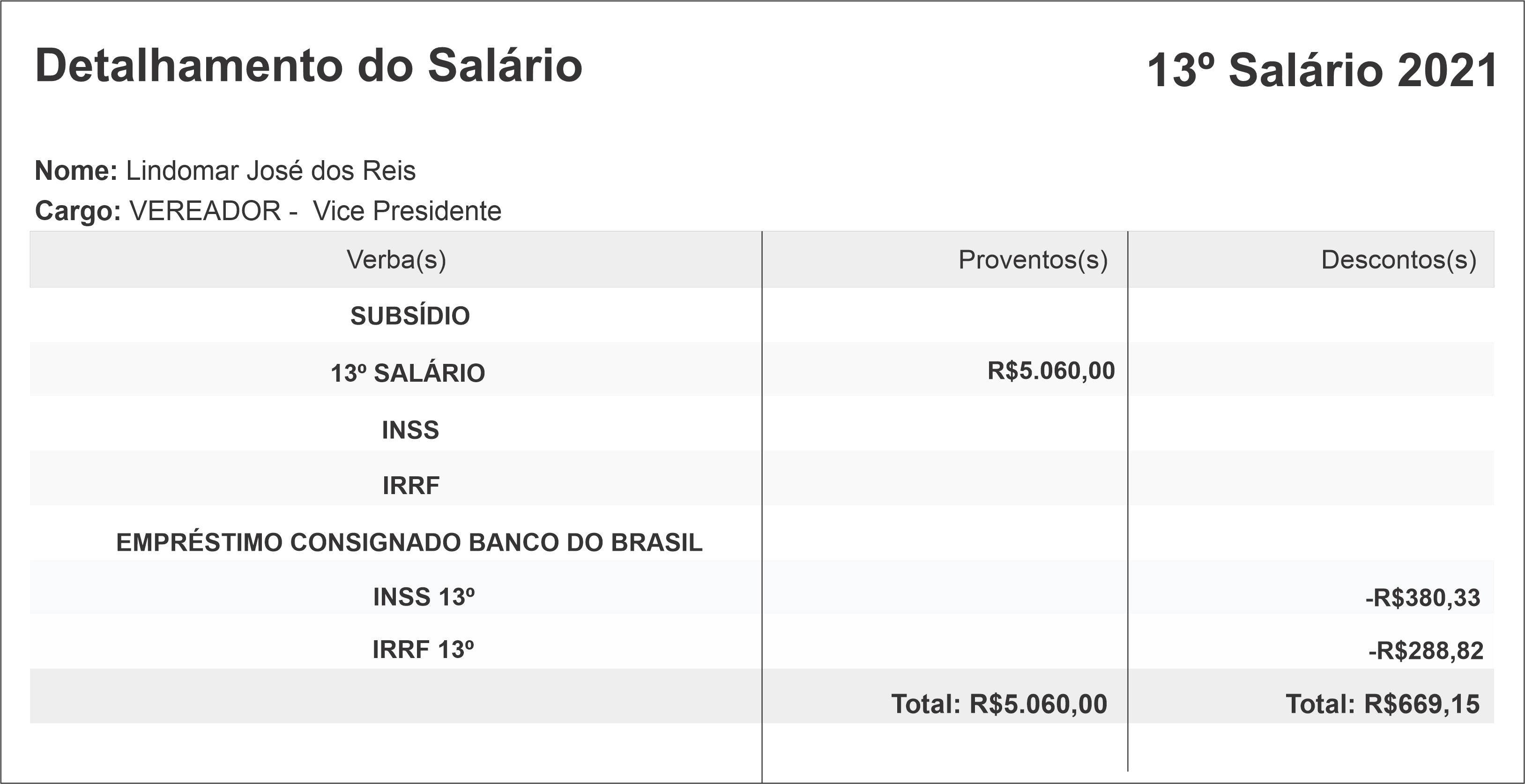Image resolution: width=1525 pixels, height=784 pixels.
Task: Click the 'Vice Presidente' role text
Action: pyautogui.click(x=407, y=211)
